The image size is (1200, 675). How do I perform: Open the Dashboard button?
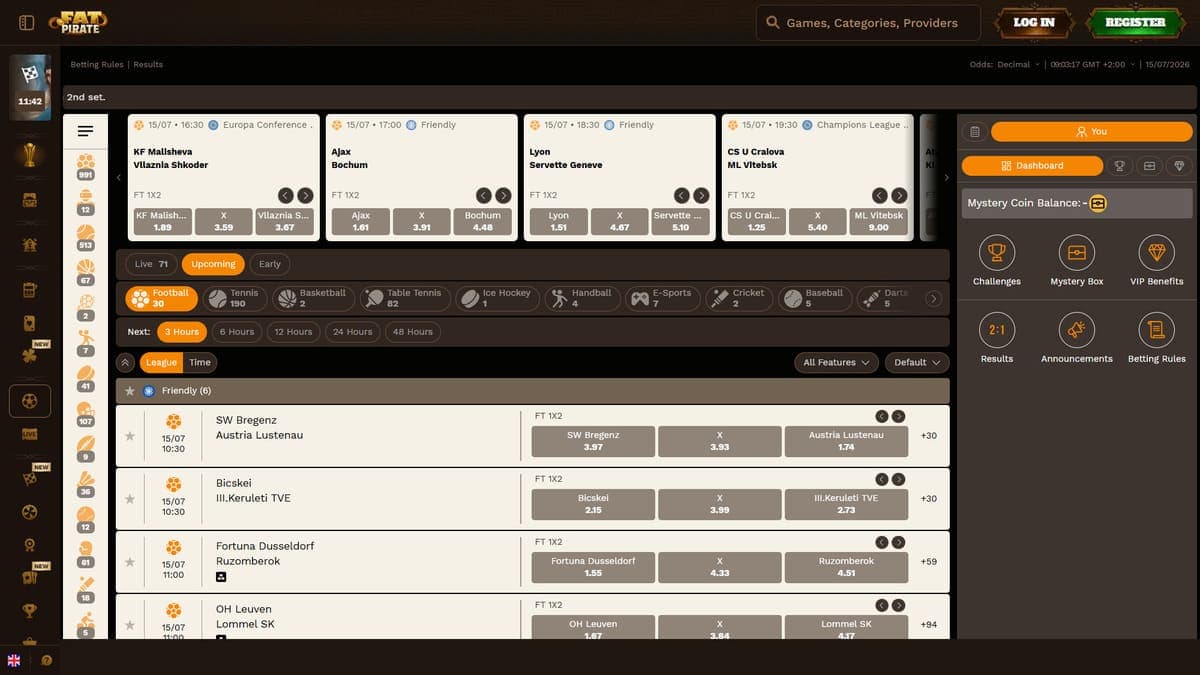(x=1032, y=166)
